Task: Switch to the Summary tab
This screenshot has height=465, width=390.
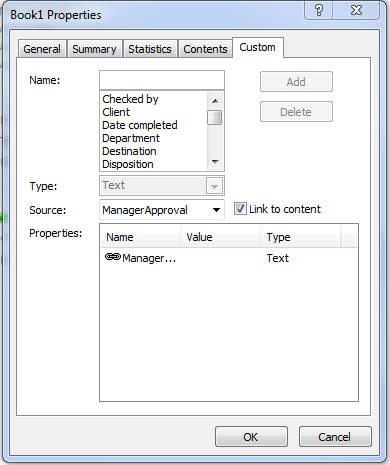Action: [x=94, y=49]
